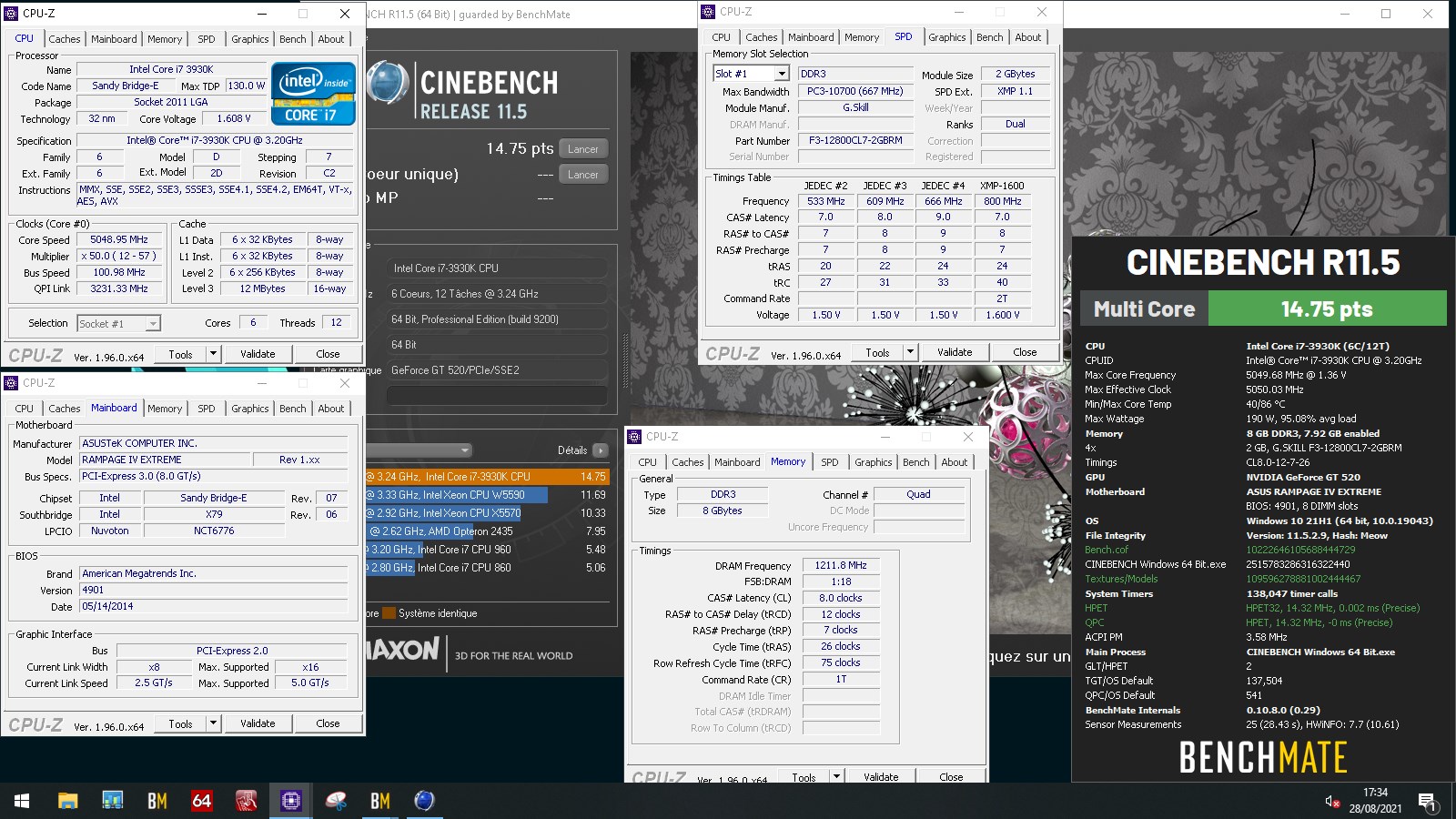The height and width of the screenshot is (819, 1456).
Task: Click the muted volume tray icon
Action: [1332, 802]
